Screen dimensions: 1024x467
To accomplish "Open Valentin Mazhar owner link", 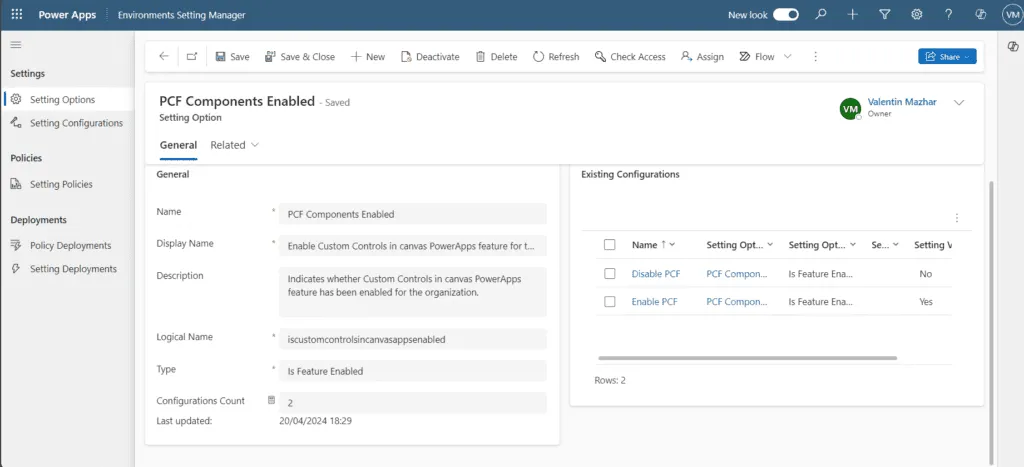I will (x=902, y=101).
